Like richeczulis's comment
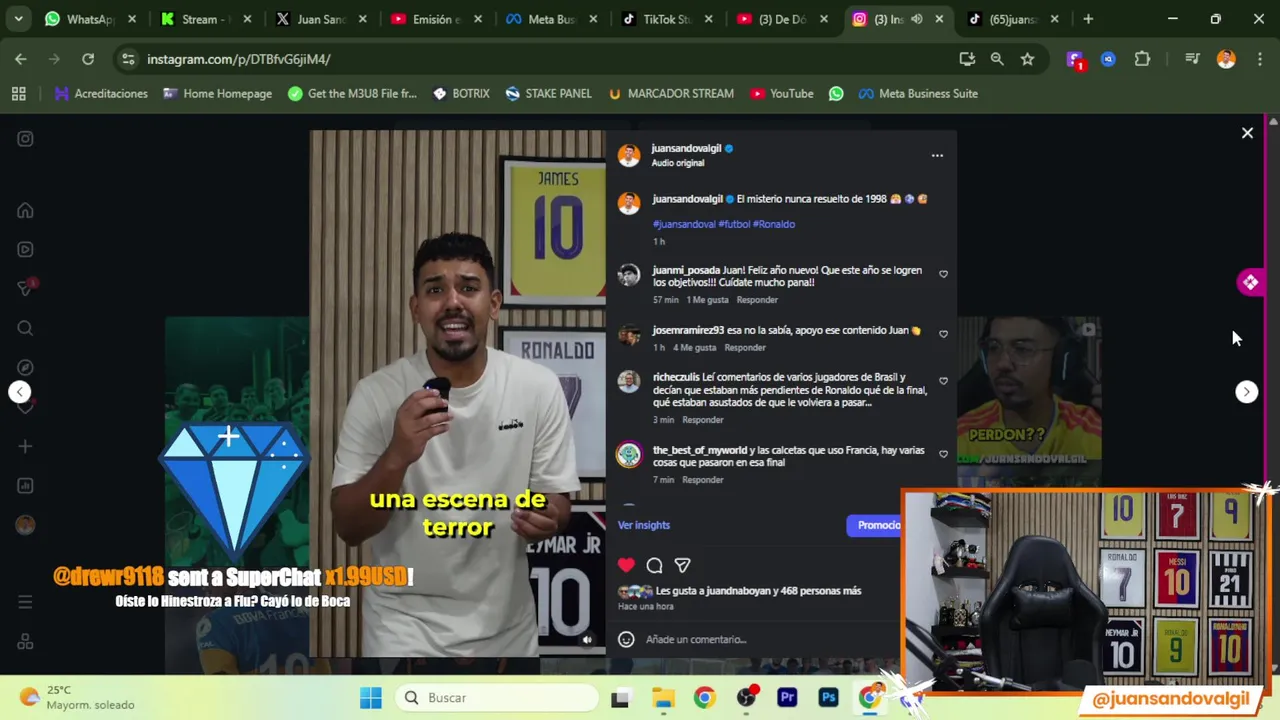 943,381
